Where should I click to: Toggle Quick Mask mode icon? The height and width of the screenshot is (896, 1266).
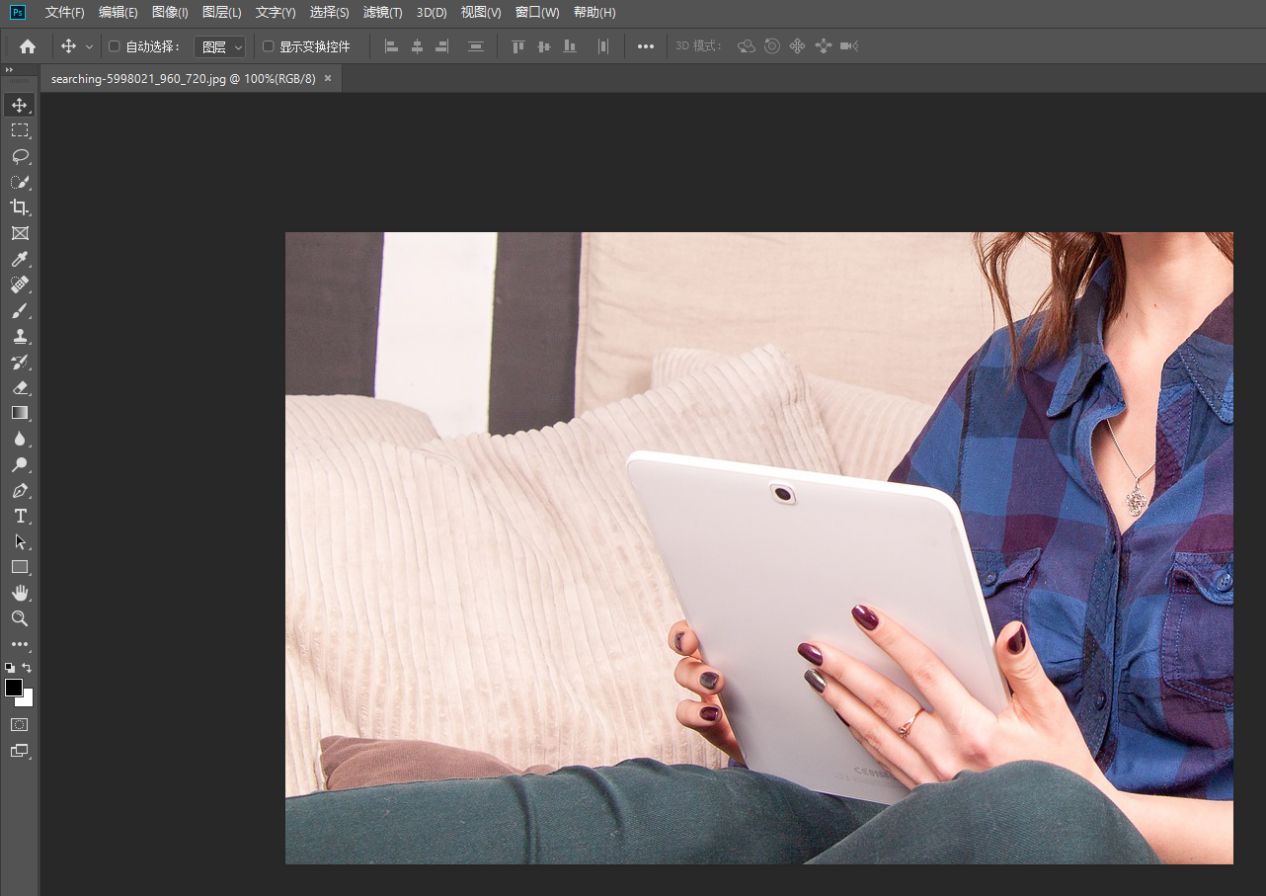[19, 724]
